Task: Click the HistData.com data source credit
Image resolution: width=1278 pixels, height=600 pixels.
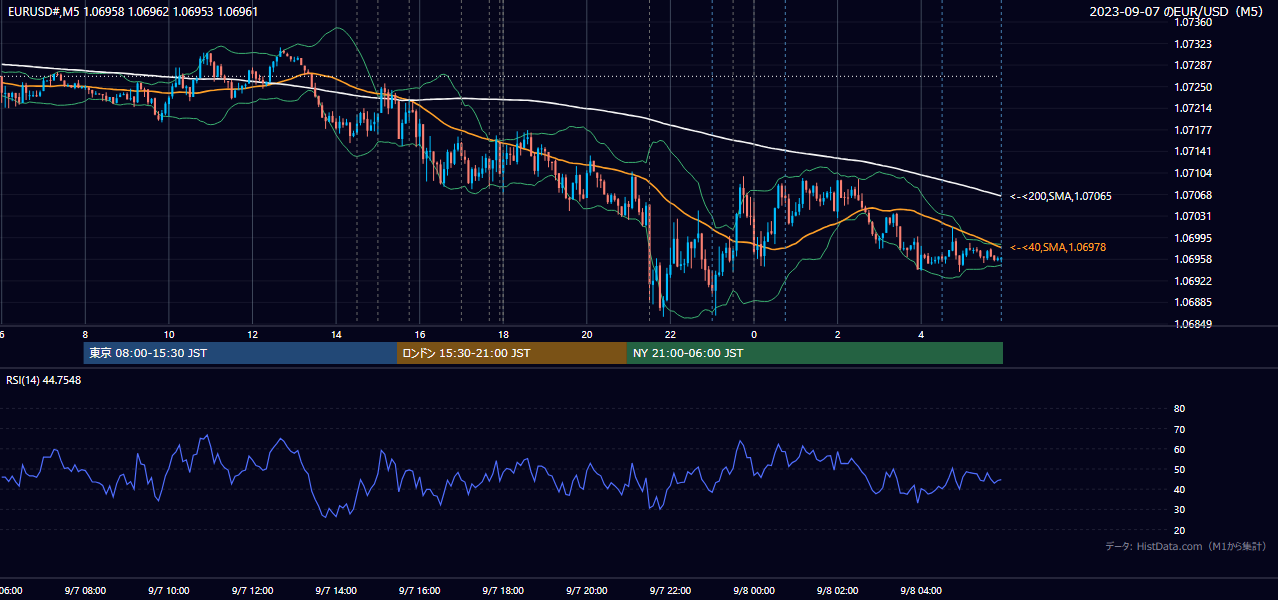Action: click(x=1186, y=546)
